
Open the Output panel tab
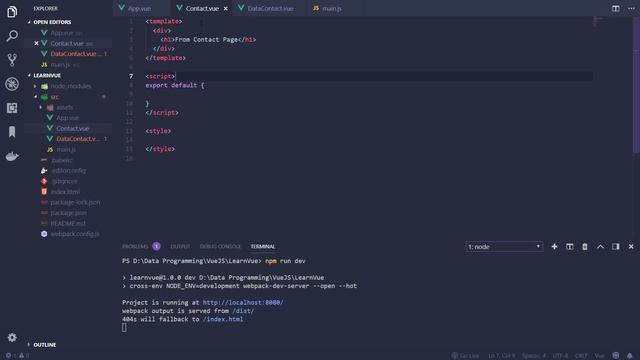click(x=180, y=247)
